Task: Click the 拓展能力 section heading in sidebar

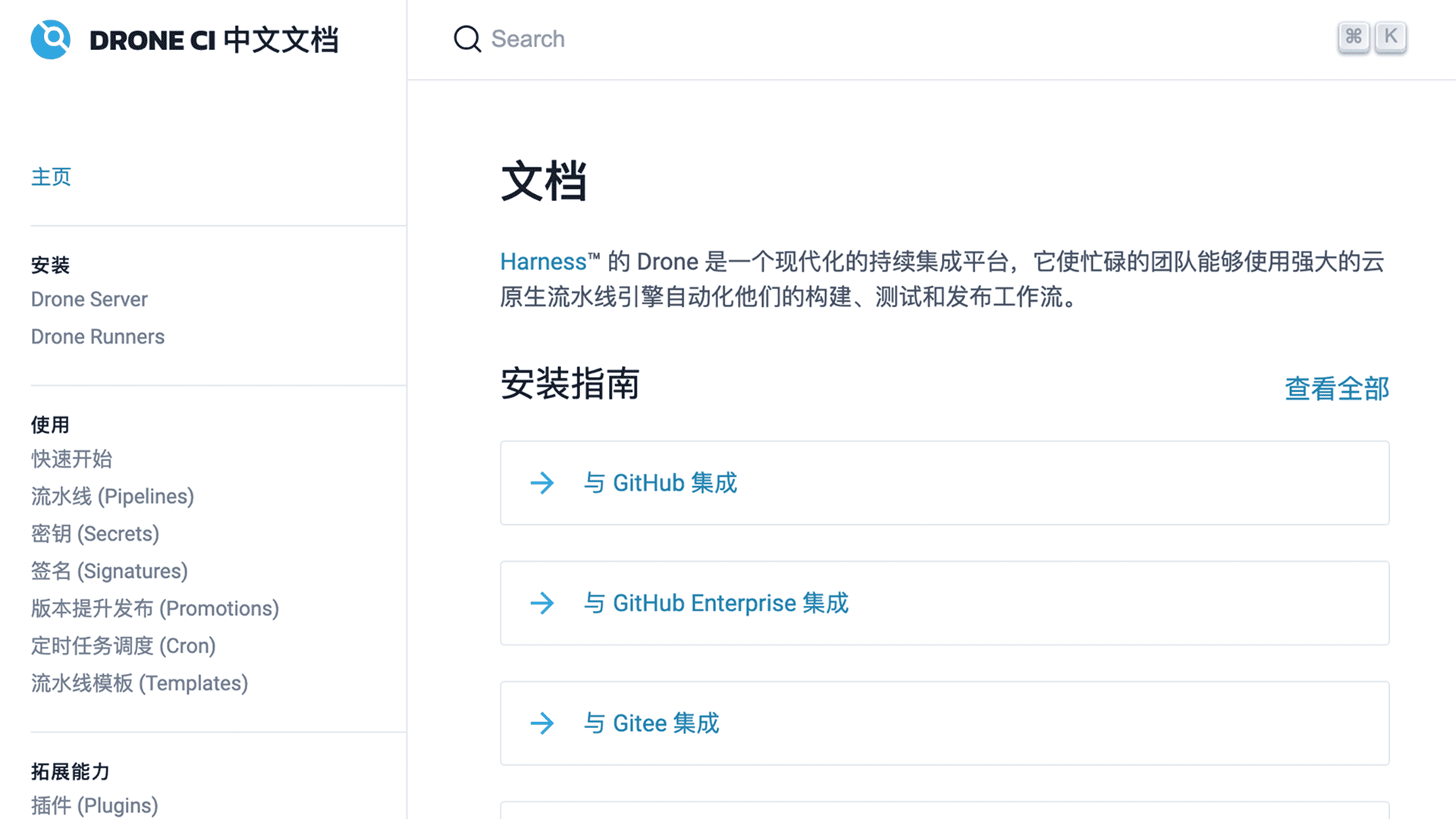Action: tap(71, 772)
